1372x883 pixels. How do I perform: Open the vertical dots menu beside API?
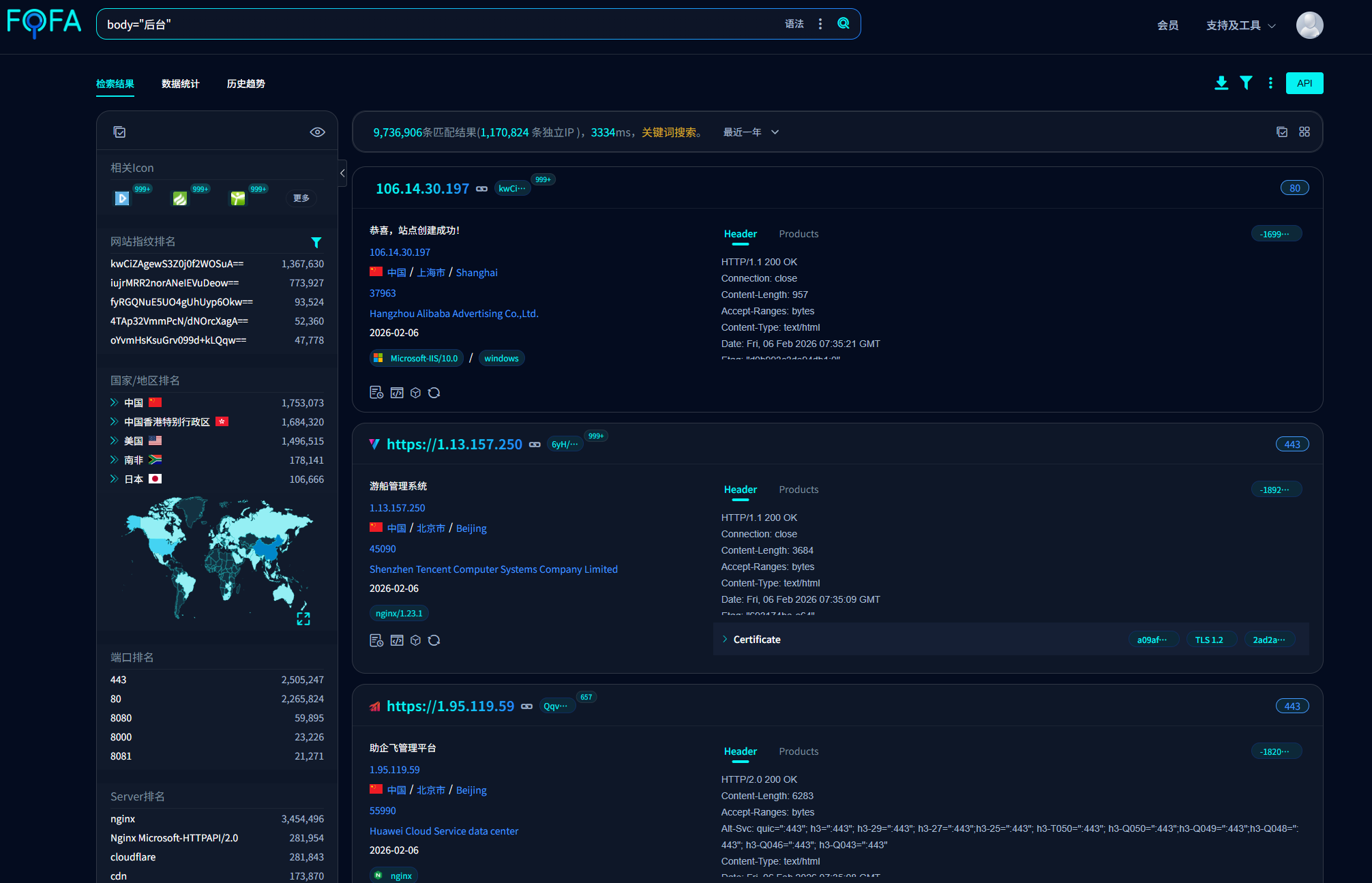coord(1270,83)
